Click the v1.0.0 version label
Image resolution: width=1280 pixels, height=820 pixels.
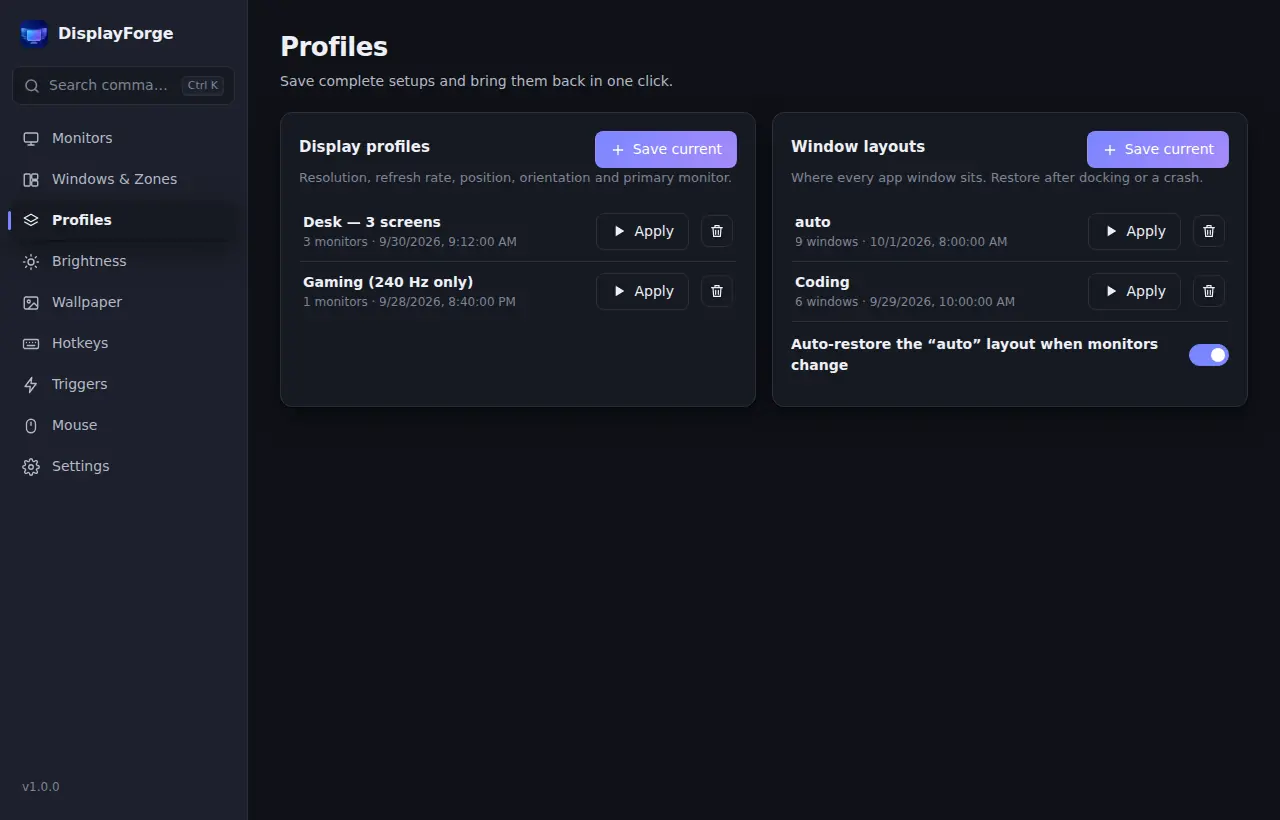[41, 787]
